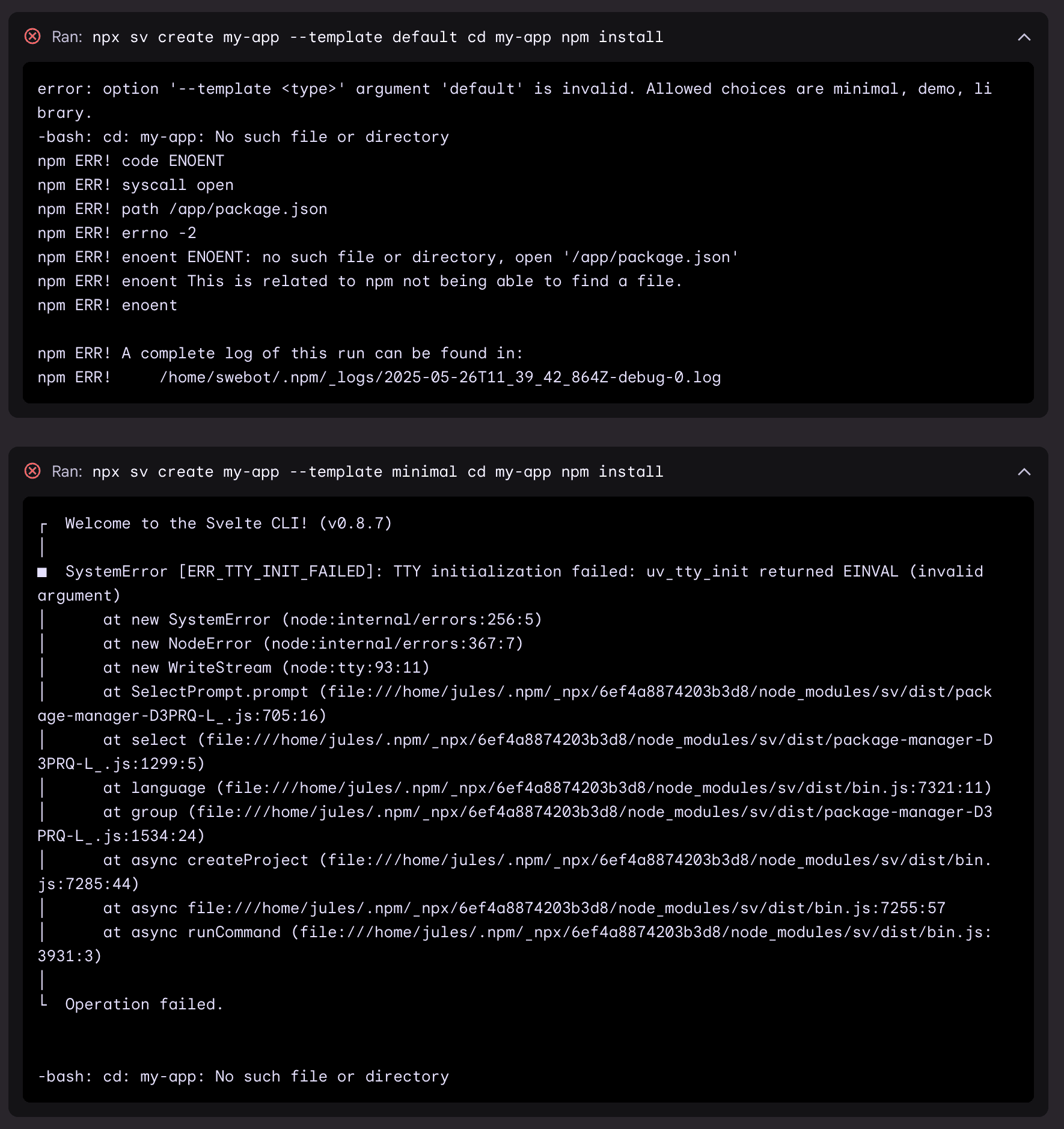Click the last '-bash: cd: my-app' line at the bottom
The height and width of the screenshot is (1129, 1064).
[243, 1077]
